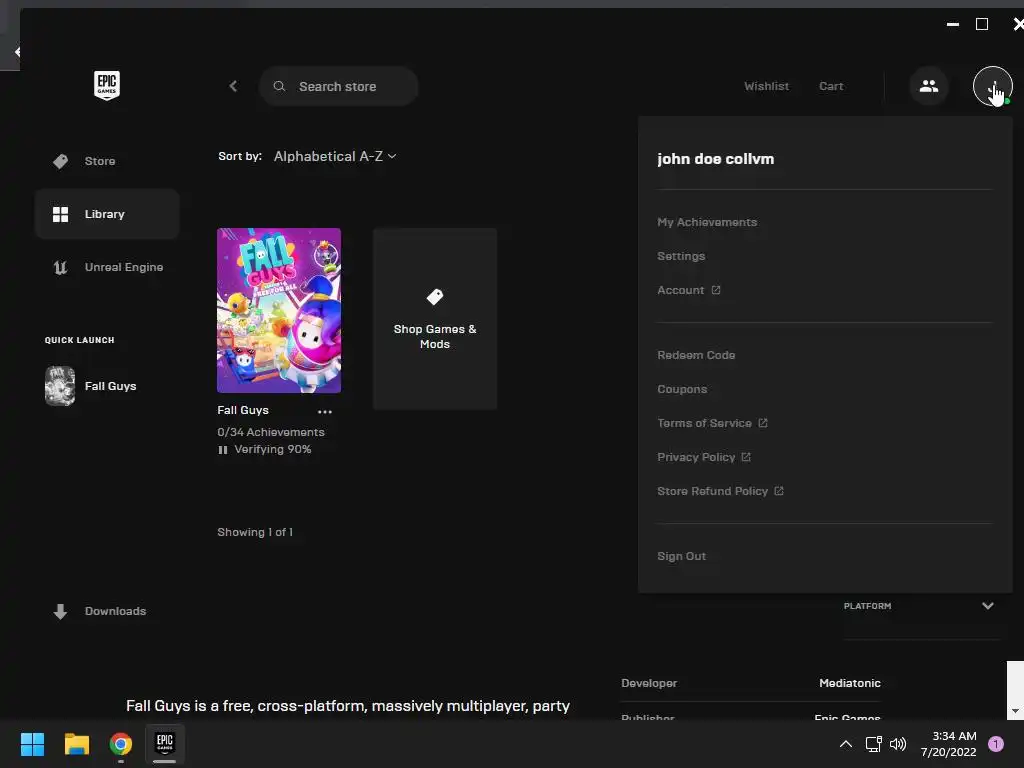Open Fall Guys three-dot options menu
1024x768 pixels.
(x=325, y=411)
